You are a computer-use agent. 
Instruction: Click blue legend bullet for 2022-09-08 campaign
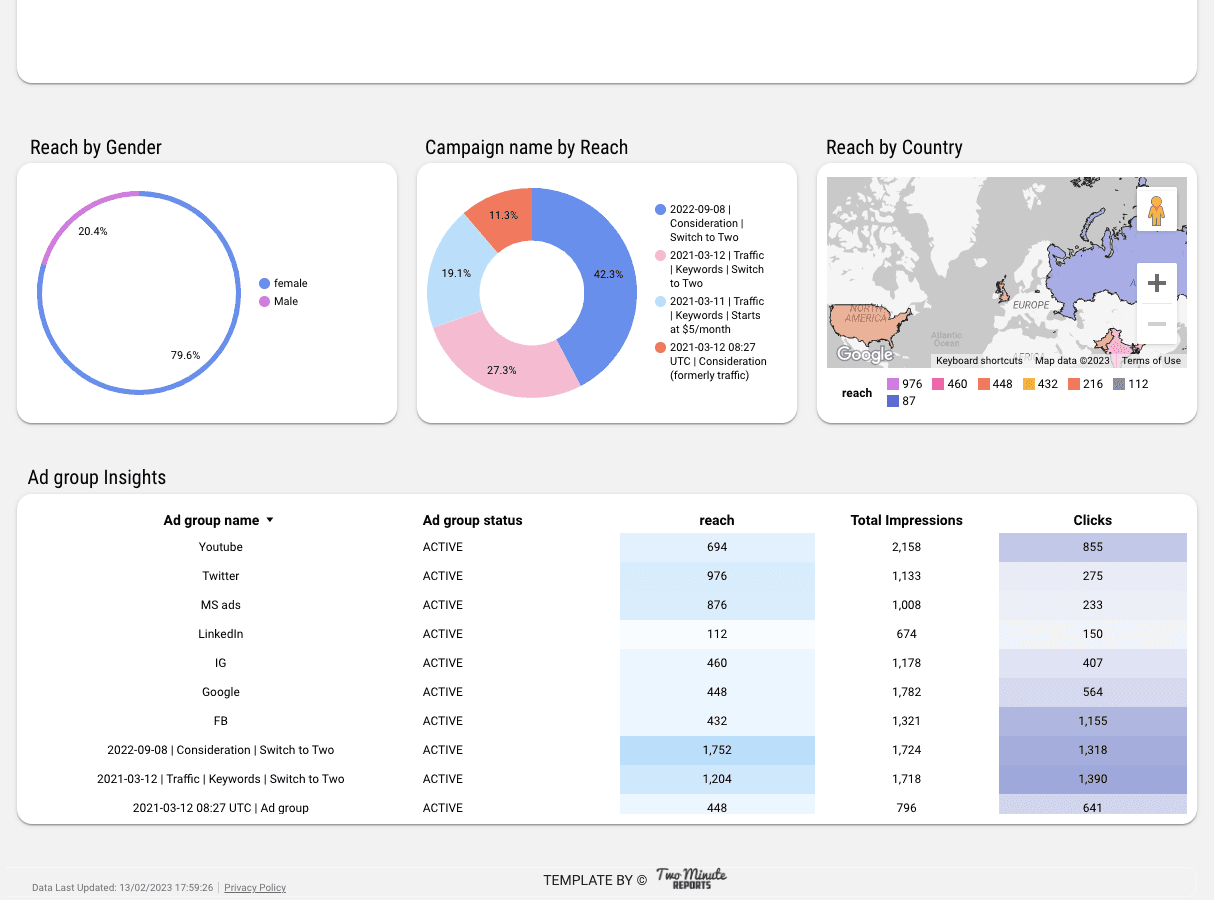[x=658, y=210]
